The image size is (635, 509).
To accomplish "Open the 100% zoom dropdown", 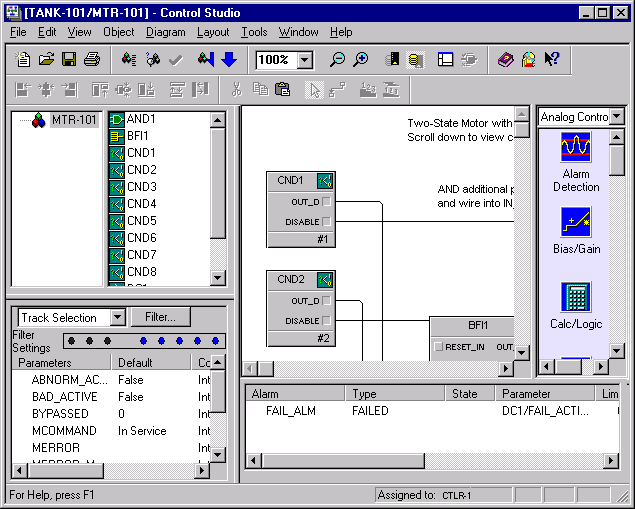I will (x=305, y=60).
